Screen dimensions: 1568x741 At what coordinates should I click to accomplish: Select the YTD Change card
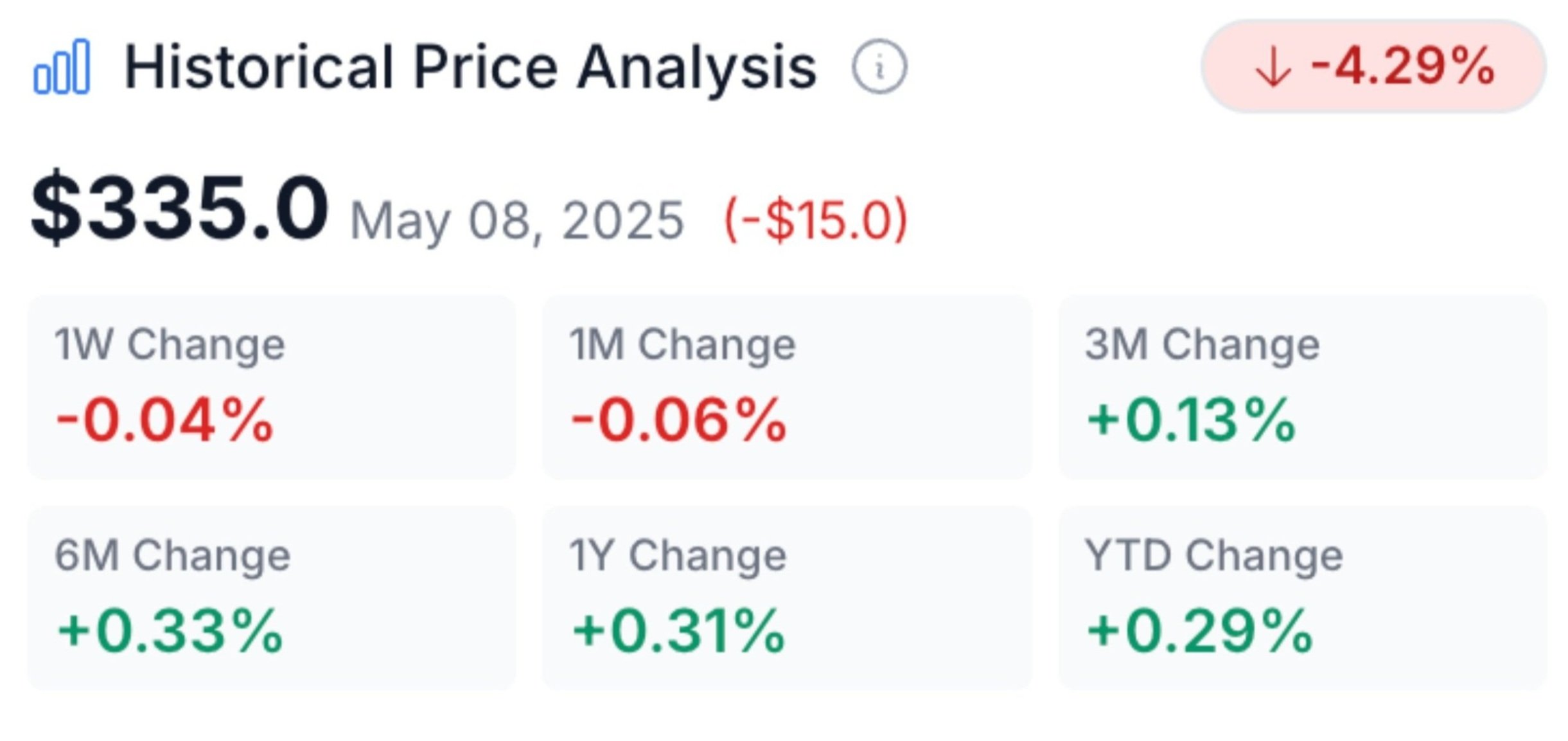[1303, 598]
